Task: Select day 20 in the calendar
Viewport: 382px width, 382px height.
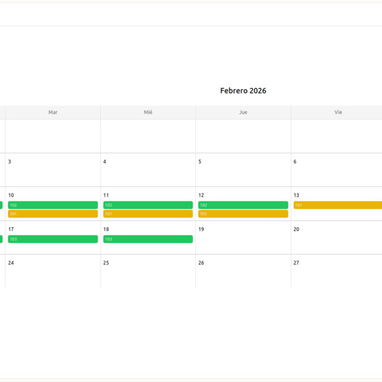Action: pyautogui.click(x=337, y=238)
